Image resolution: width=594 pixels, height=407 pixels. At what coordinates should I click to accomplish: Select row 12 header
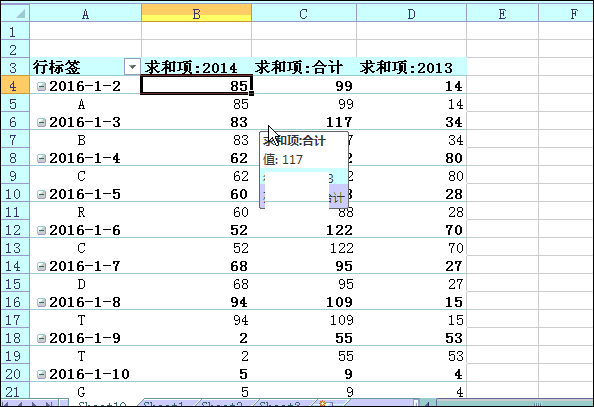click(15, 229)
